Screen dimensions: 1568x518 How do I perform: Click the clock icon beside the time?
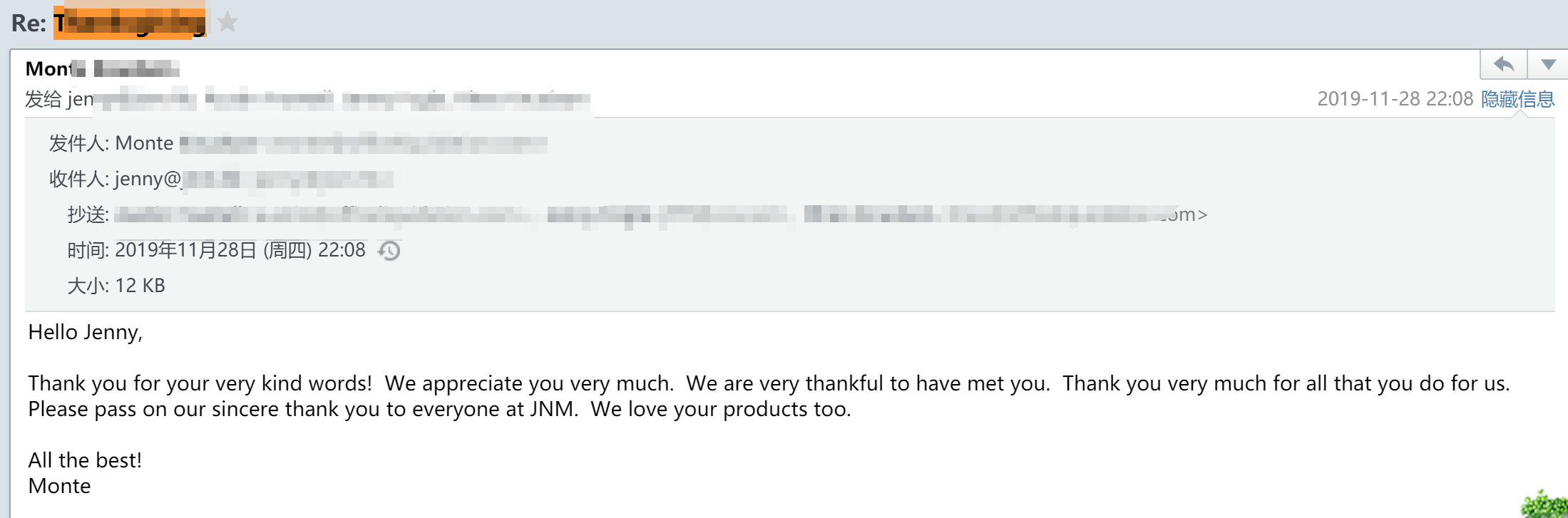pyautogui.click(x=389, y=251)
